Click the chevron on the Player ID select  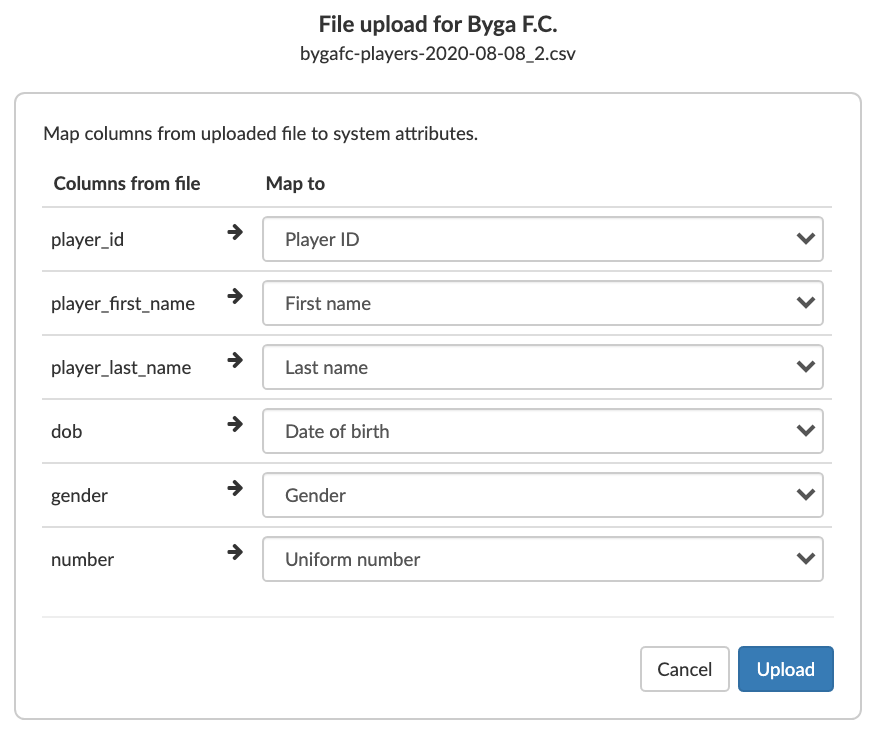coord(806,239)
